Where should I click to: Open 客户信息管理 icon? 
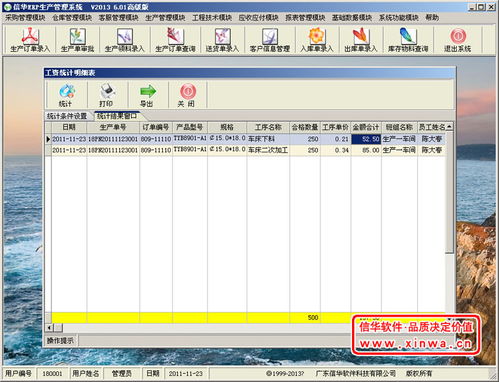pyautogui.click(x=270, y=40)
